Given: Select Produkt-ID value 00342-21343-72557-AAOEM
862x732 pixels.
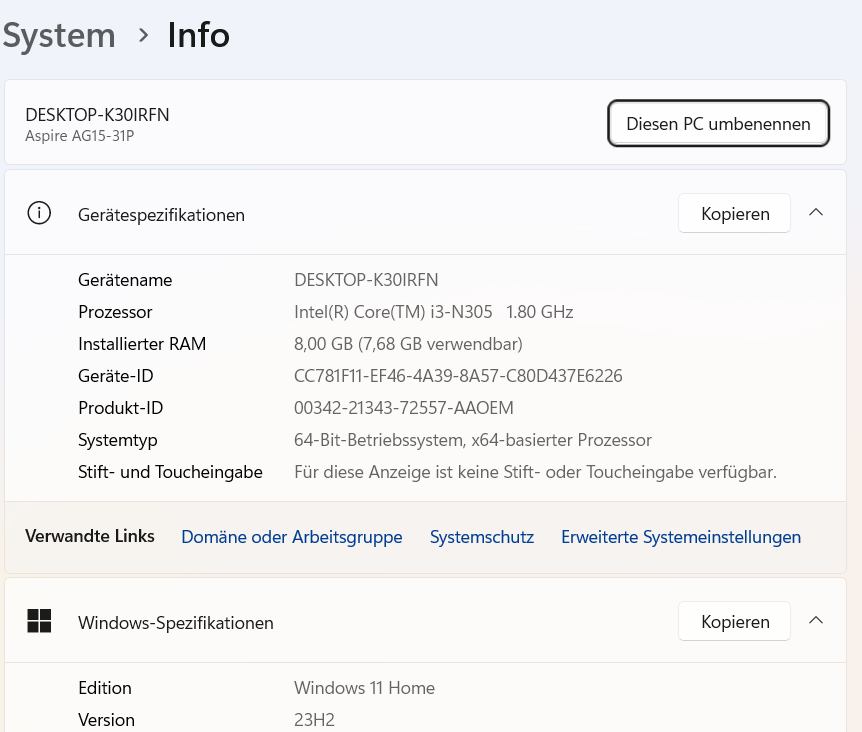Looking at the screenshot, I should [x=404, y=408].
